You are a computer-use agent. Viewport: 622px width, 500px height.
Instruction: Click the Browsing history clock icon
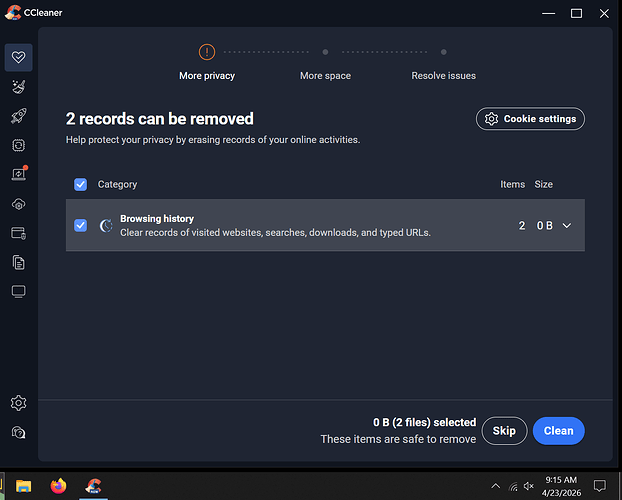point(106,225)
